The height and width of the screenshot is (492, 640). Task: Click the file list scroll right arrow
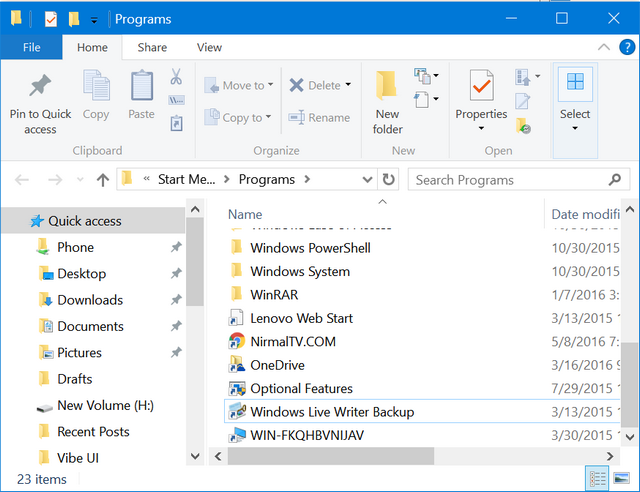click(610, 456)
